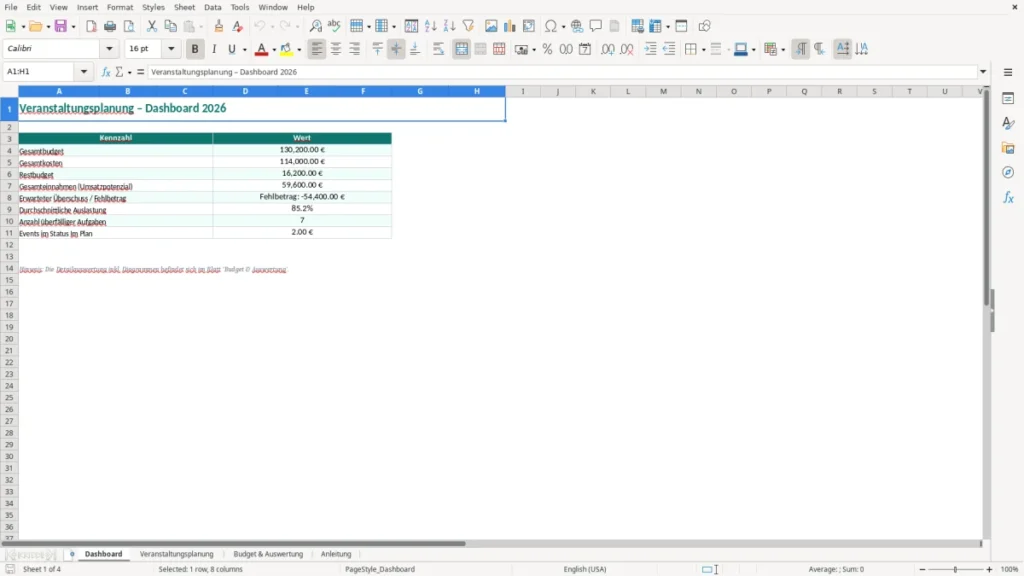
Task: Format as Date icon
Action: 585,49
